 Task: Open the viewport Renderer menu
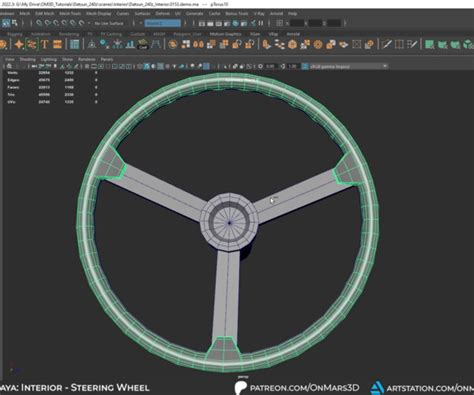pos(87,59)
